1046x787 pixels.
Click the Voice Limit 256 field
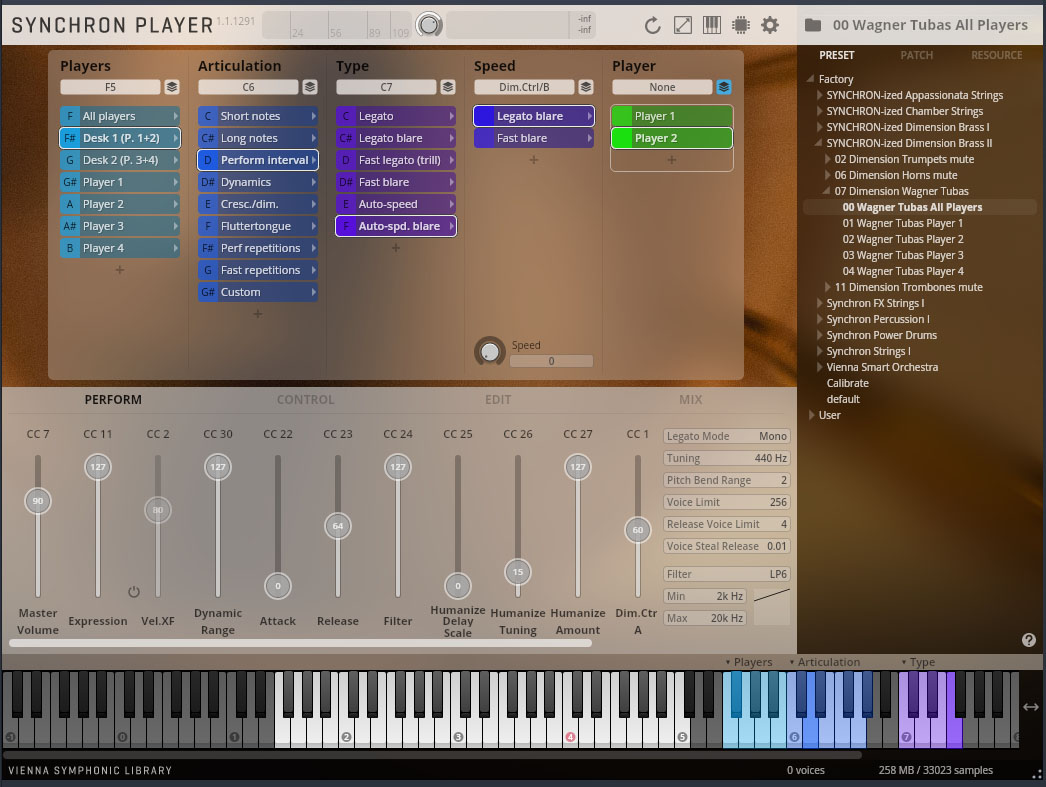pyautogui.click(x=726, y=502)
